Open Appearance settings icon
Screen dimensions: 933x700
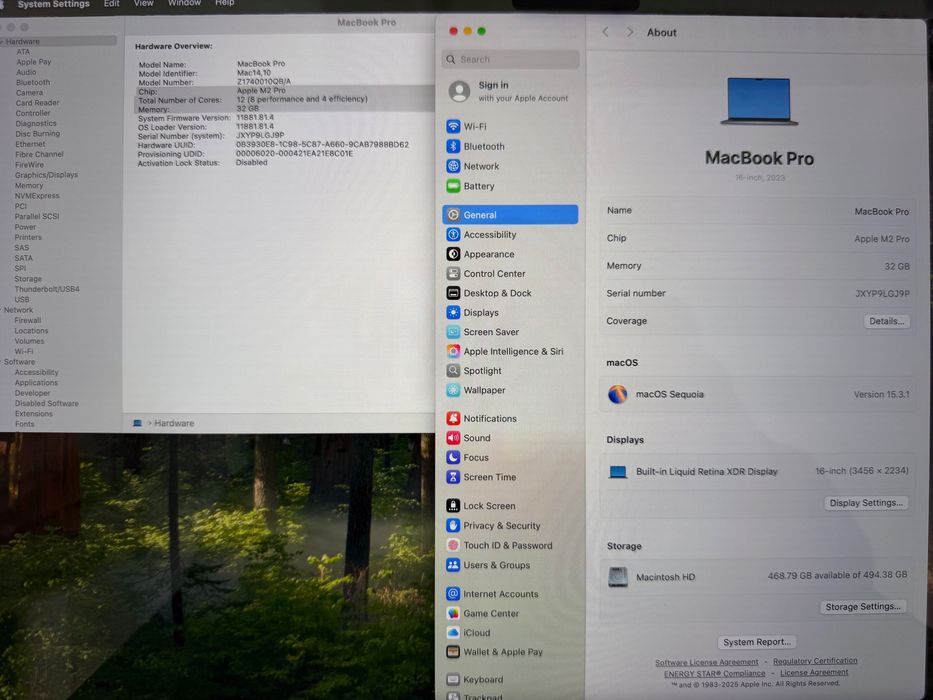pos(453,254)
